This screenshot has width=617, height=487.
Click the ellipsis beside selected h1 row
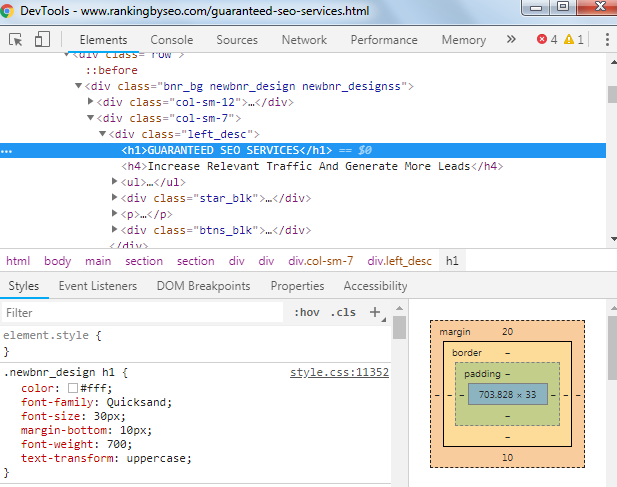click(7, 151)
